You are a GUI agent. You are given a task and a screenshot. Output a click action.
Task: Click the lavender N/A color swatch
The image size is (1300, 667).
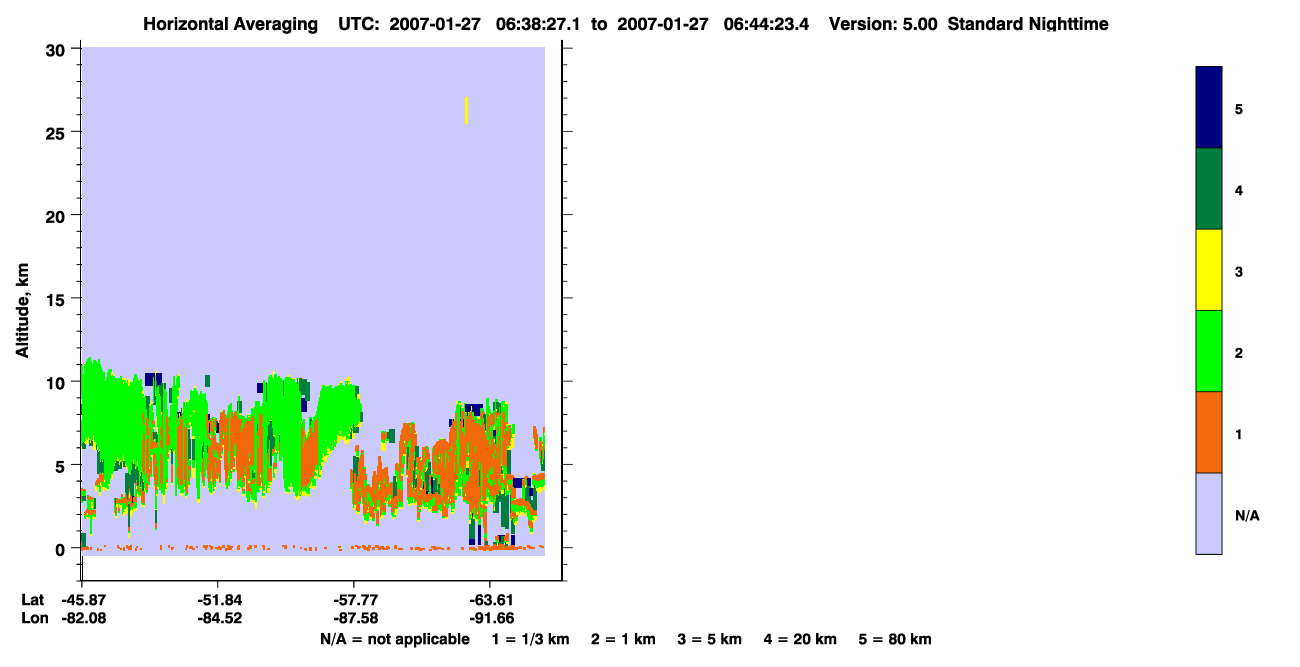click(1209, 513)
